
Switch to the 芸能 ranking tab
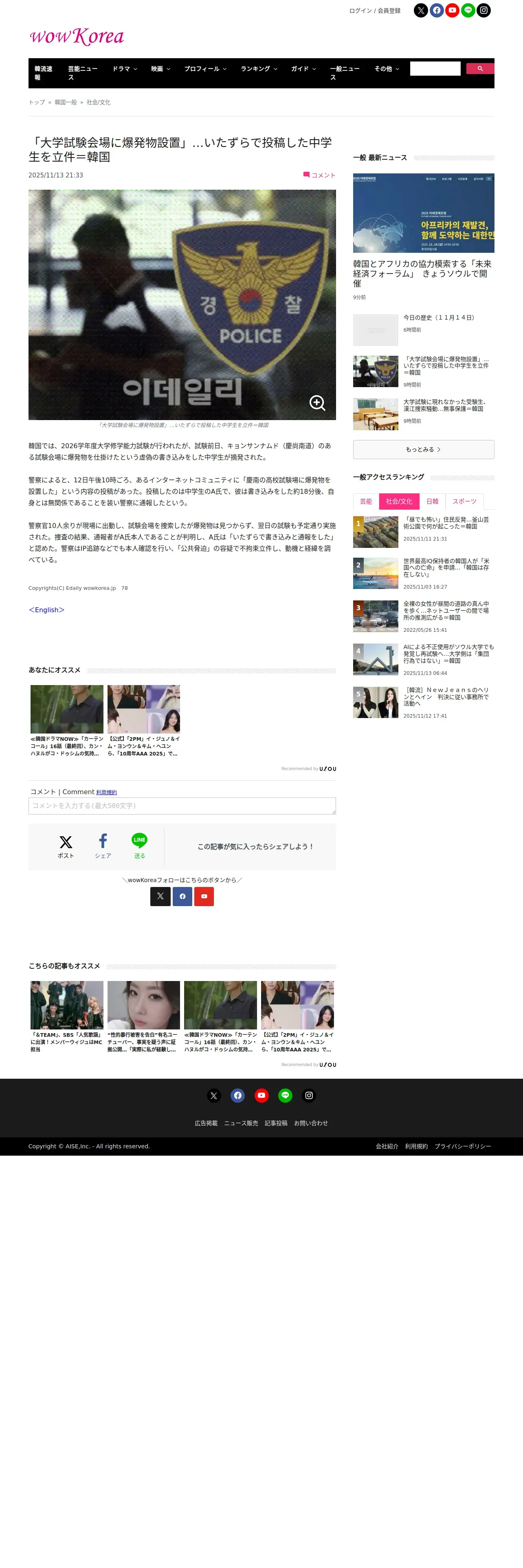point(366,501)
